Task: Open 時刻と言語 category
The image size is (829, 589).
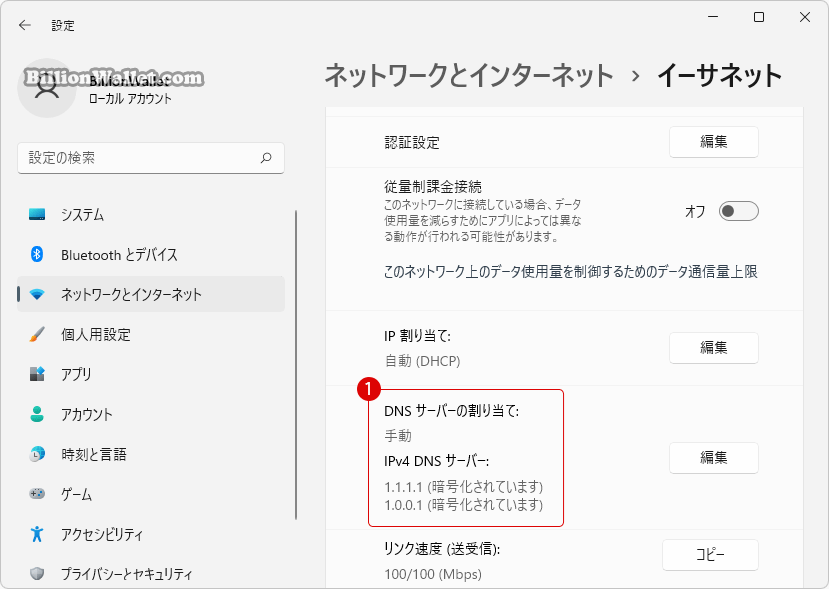Action: coord(151,454)
